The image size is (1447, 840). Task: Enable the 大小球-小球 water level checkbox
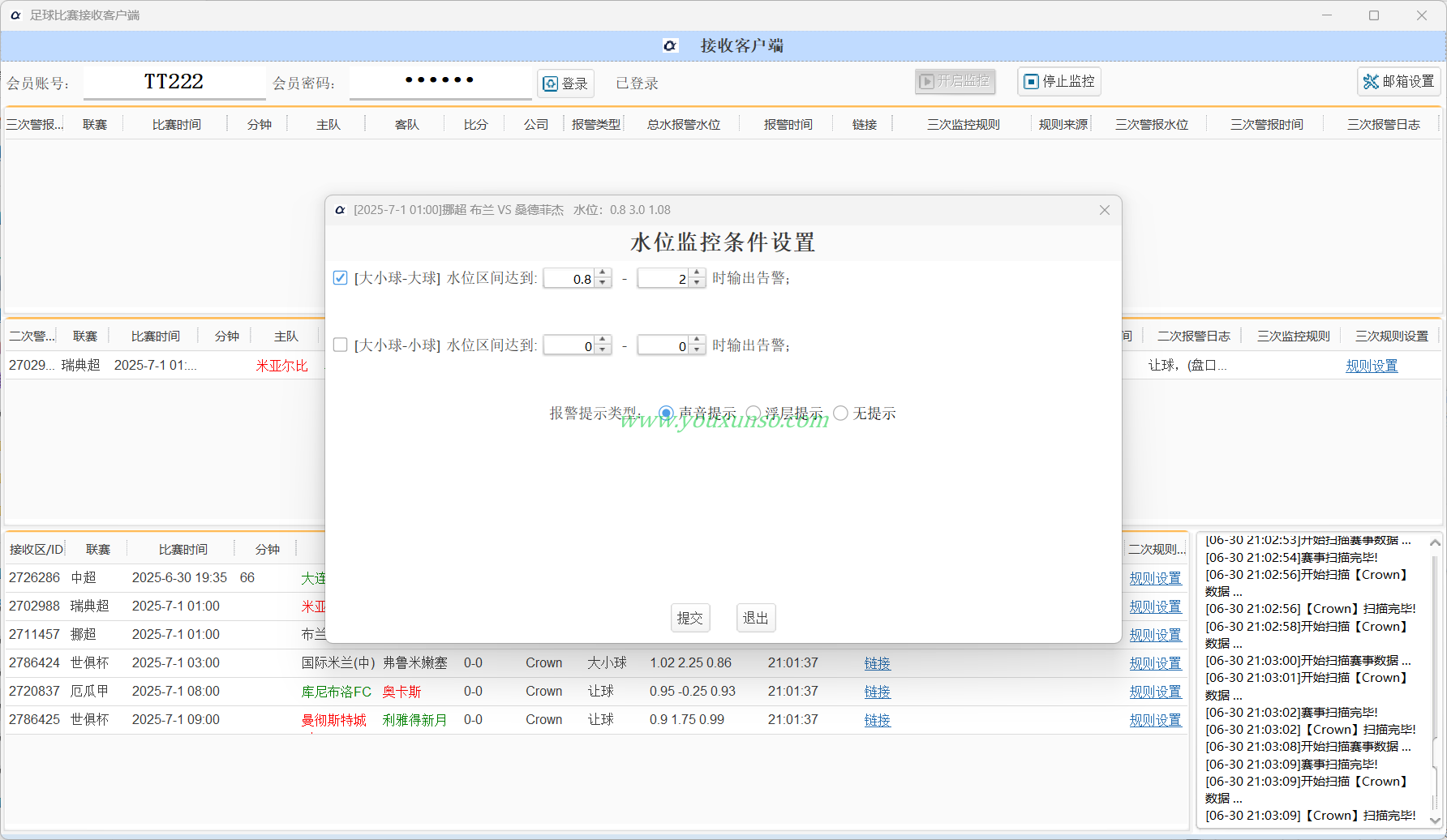pyautogui.click(x=341, y=345)
